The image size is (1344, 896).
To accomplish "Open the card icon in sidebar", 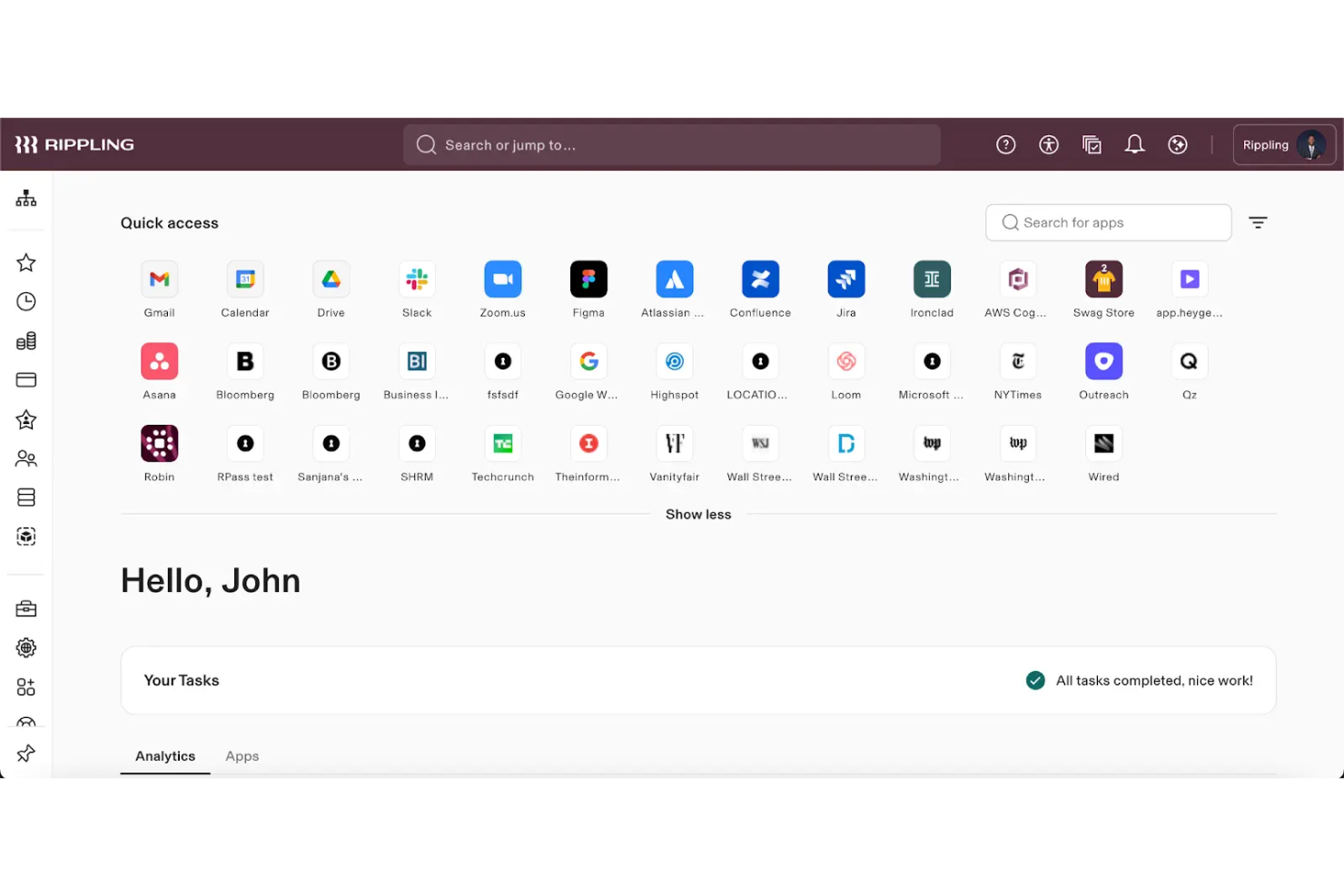I will 26,380.
